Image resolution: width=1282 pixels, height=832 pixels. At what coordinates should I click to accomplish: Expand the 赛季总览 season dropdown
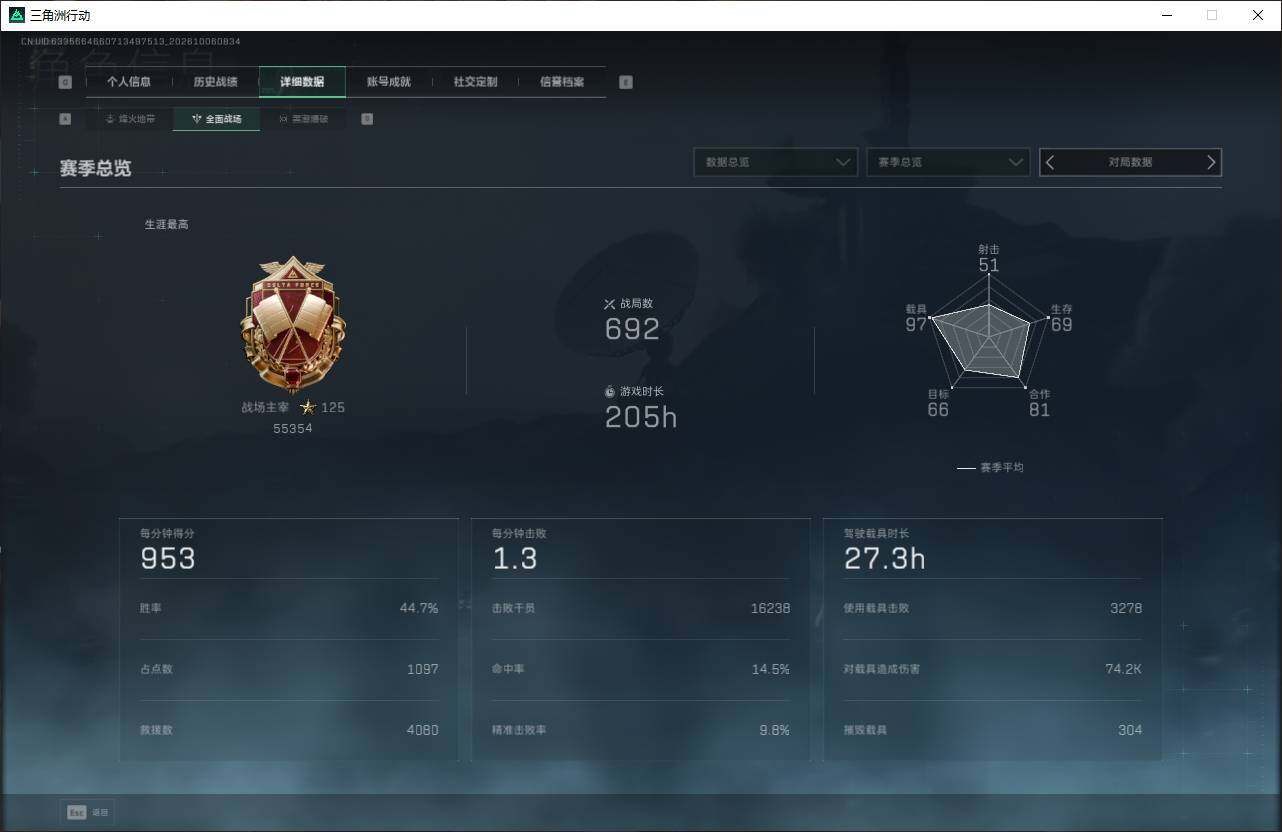948,162
